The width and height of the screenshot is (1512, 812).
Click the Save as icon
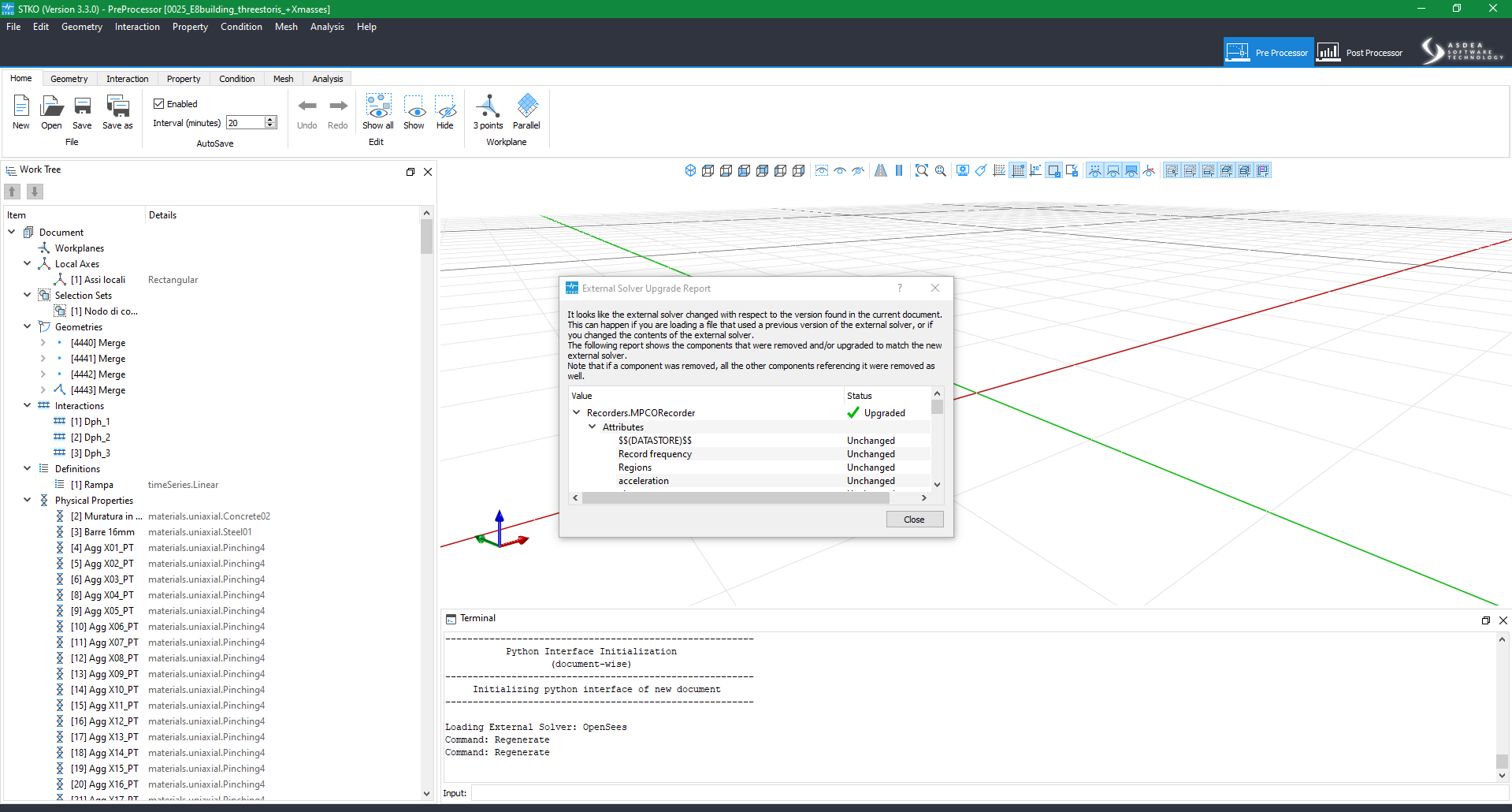pos(117,106)
